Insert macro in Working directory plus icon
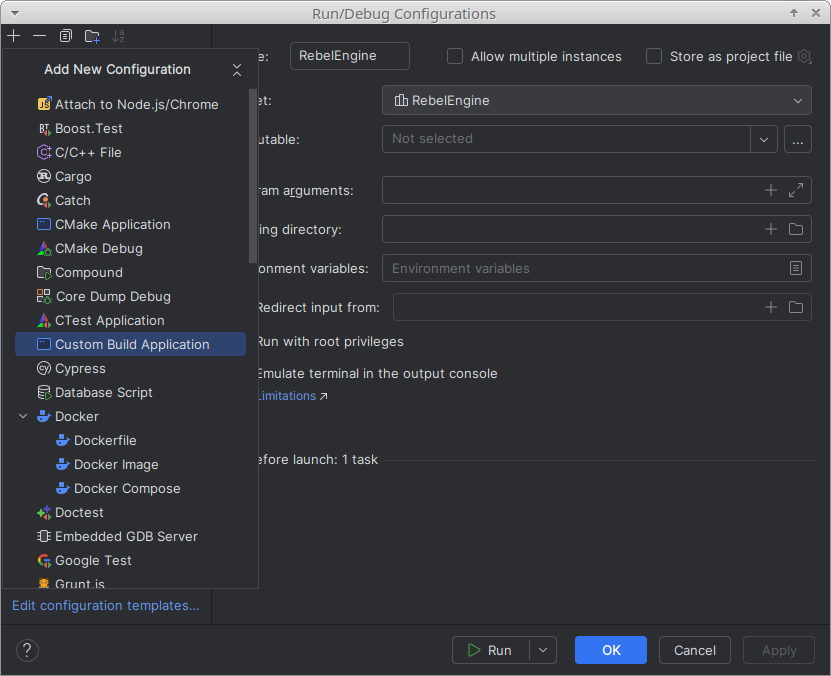Screen dimensions: 831x676 click(771, 229)
